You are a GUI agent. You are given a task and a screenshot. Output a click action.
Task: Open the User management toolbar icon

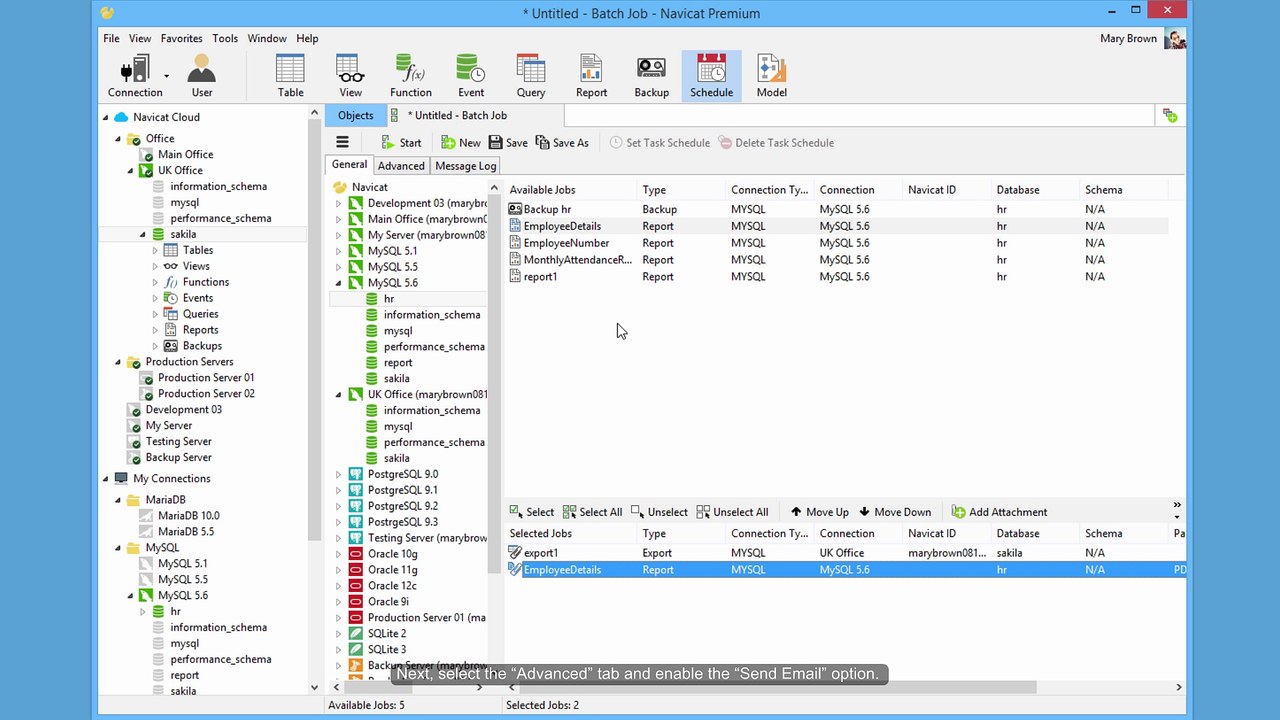point(202,76)
